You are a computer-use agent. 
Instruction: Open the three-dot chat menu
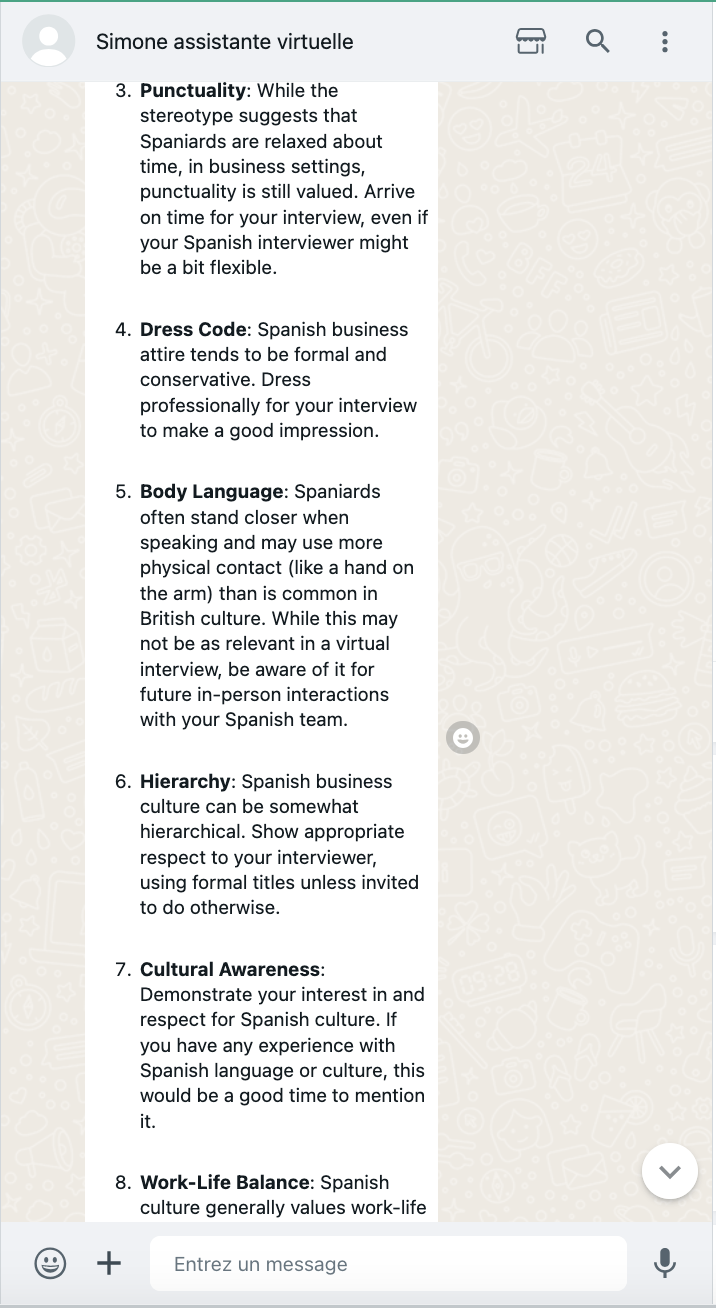coord(665,41)
